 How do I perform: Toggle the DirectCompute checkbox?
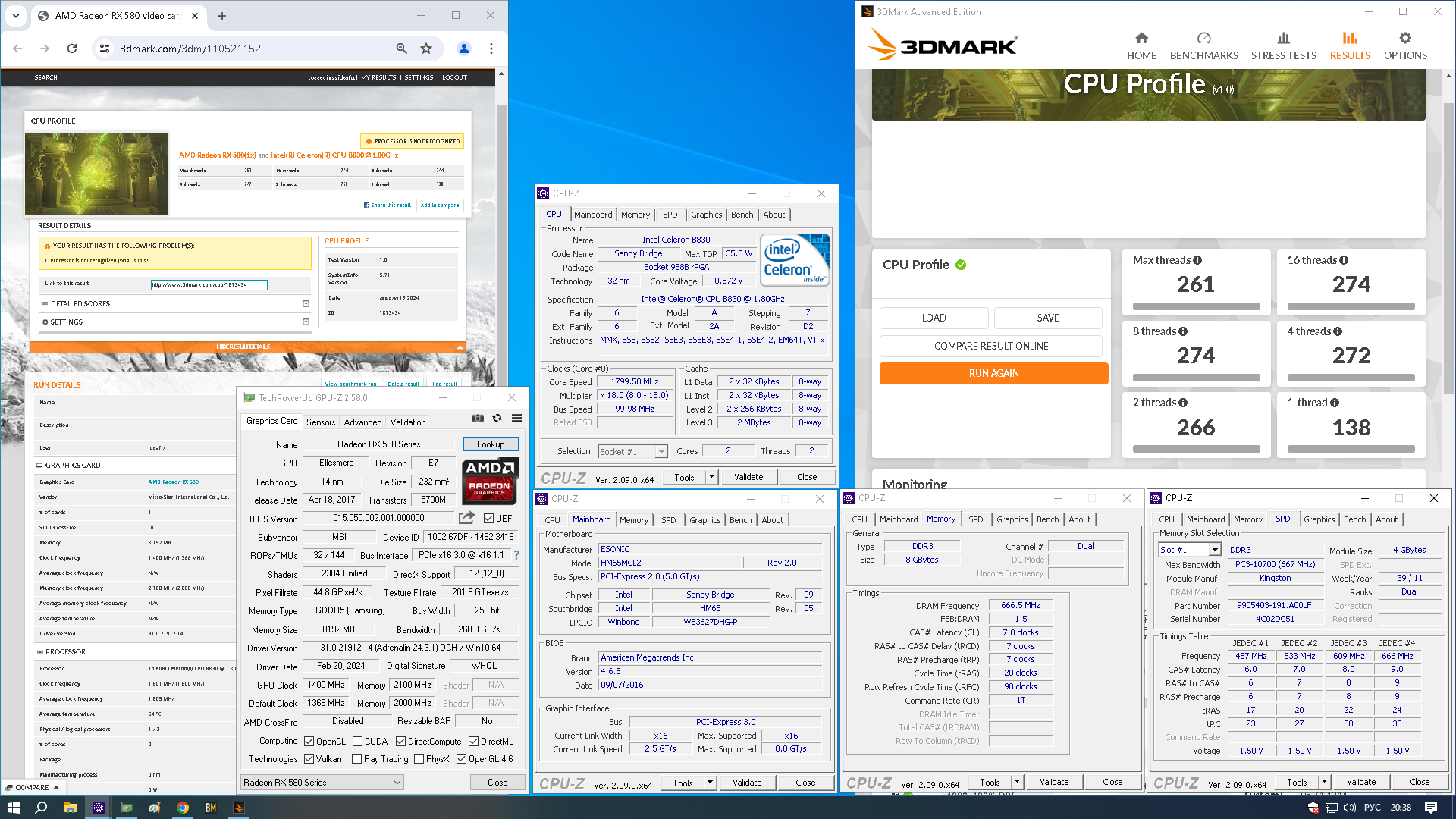click(400, 742)
